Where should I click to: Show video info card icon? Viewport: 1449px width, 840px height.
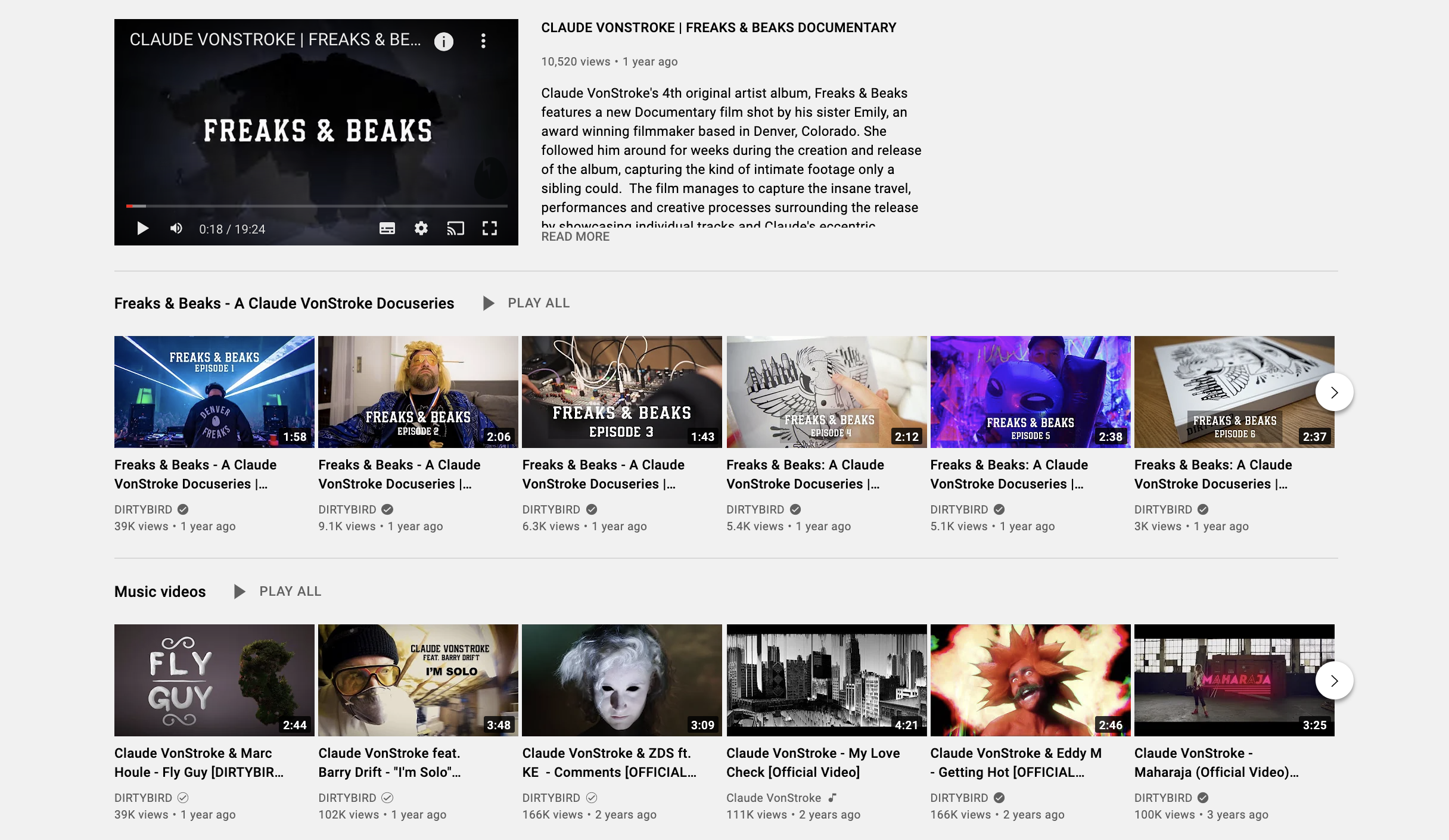click(x=444, y=41)
